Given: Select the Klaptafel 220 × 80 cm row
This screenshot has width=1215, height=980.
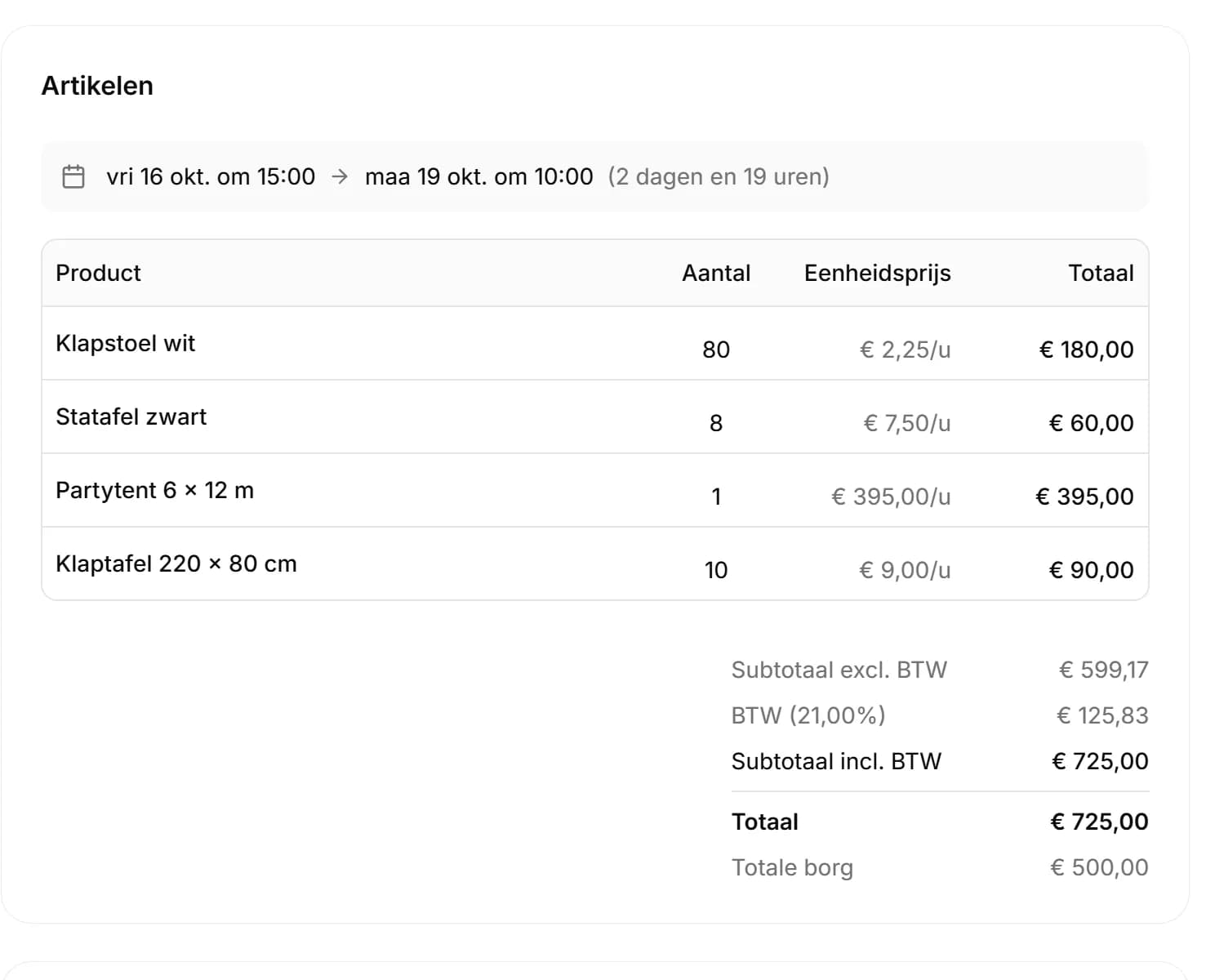Looking at the screenshot, I should [595, 563].
